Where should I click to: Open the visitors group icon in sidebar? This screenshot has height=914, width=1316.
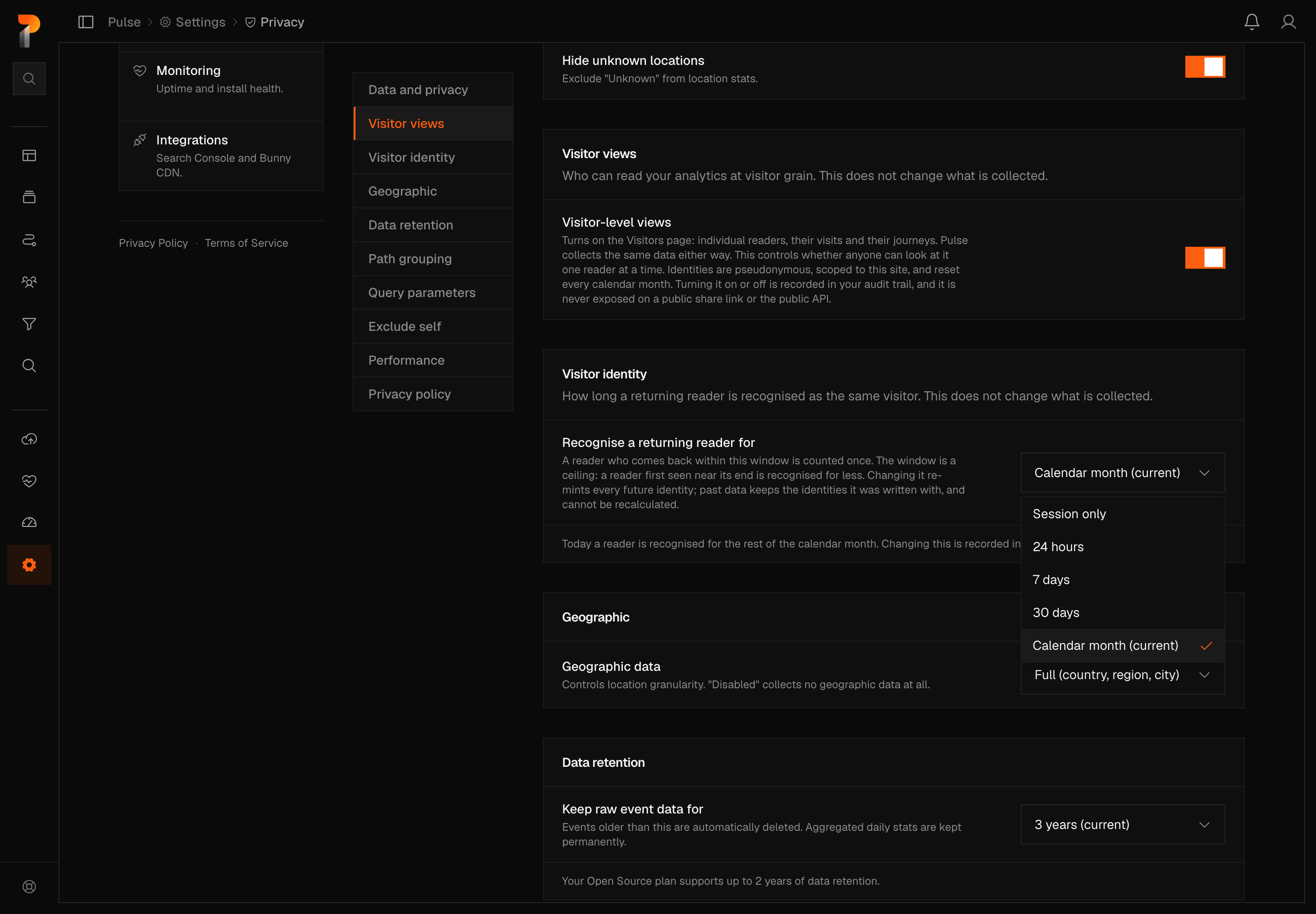point(29,282)
